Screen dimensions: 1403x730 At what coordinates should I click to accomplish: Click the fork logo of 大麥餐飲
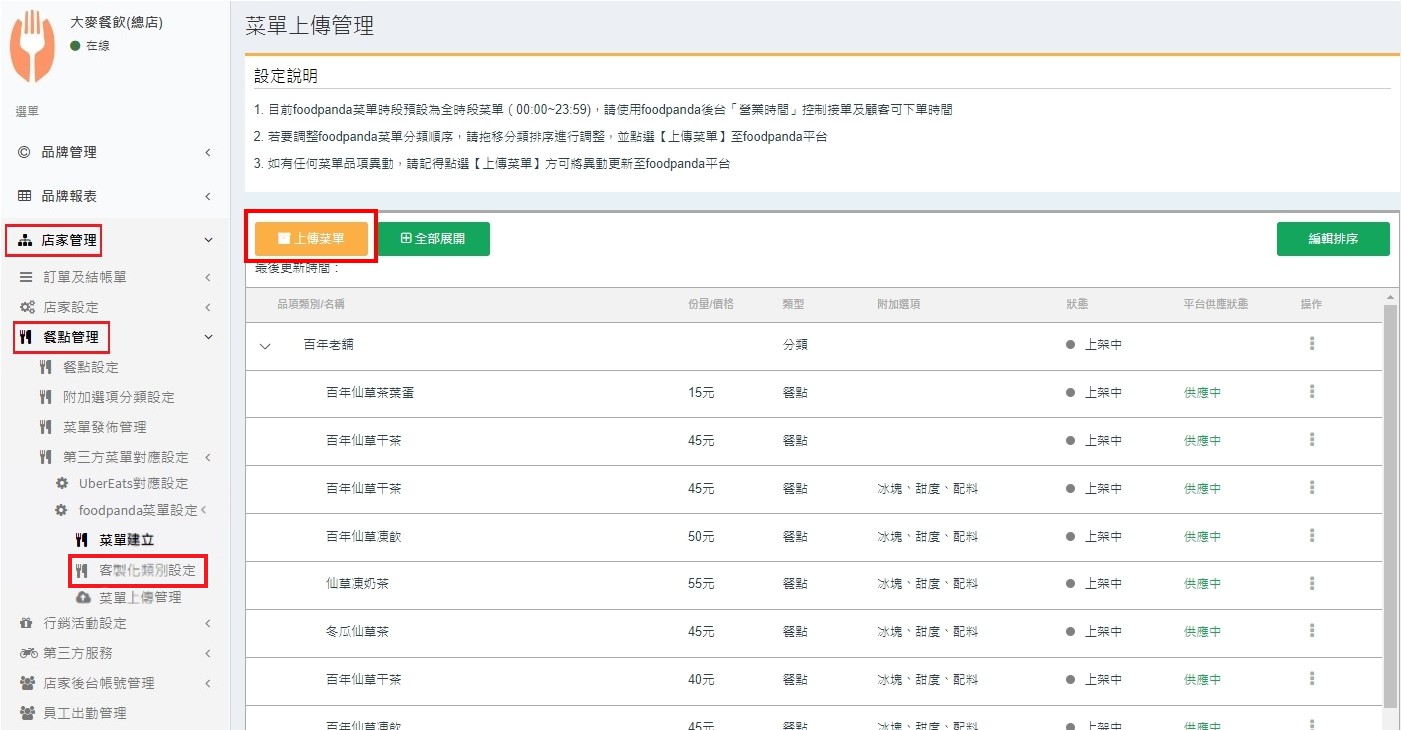click(x=33, y=46)
